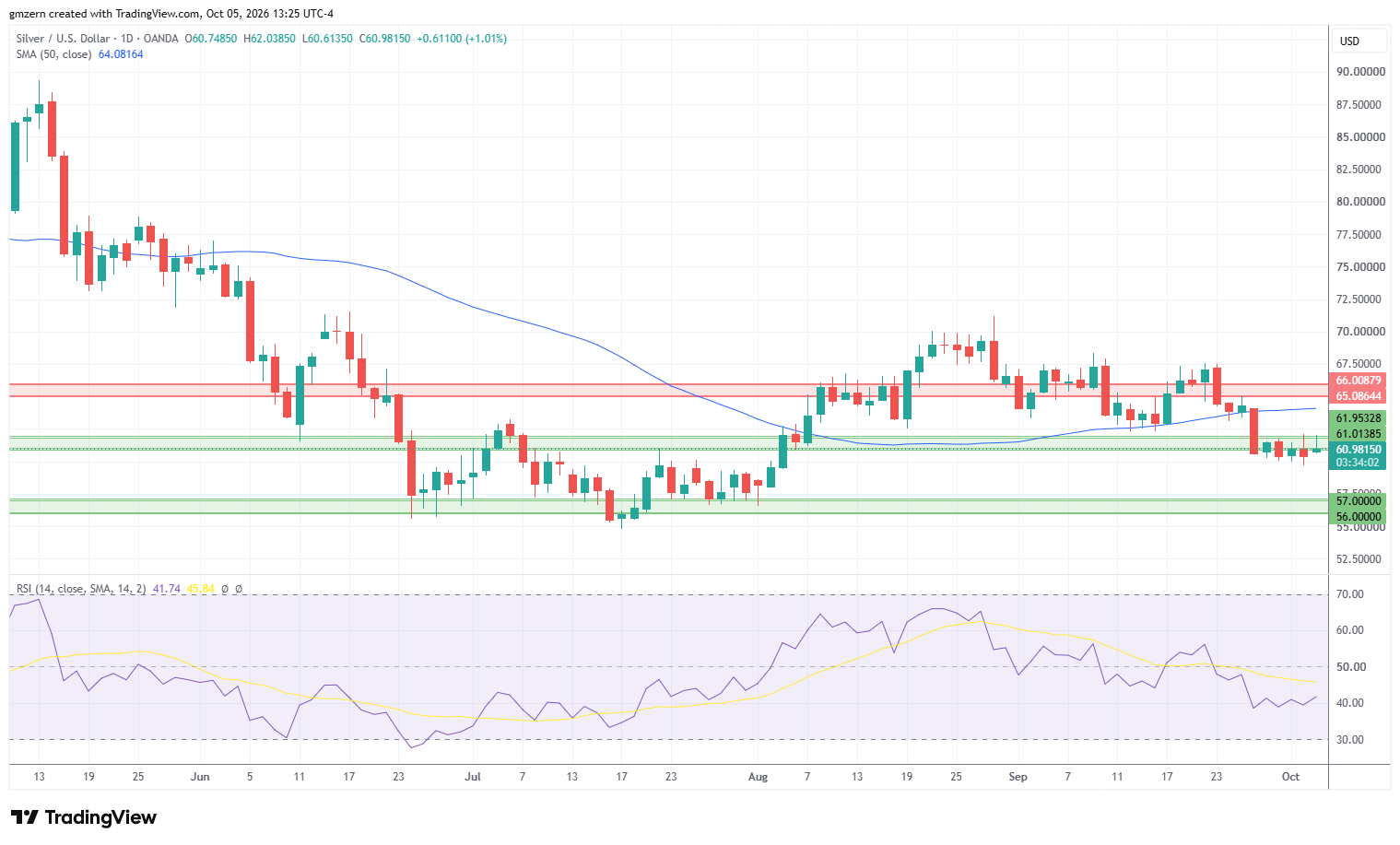Screen dimensions: 1400x845
Task: Click the low price L60.61350
Action: point(327,39)
